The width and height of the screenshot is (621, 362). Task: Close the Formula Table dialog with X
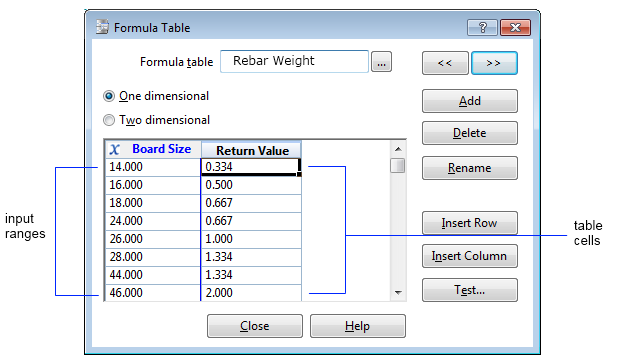tap(515, 28)
